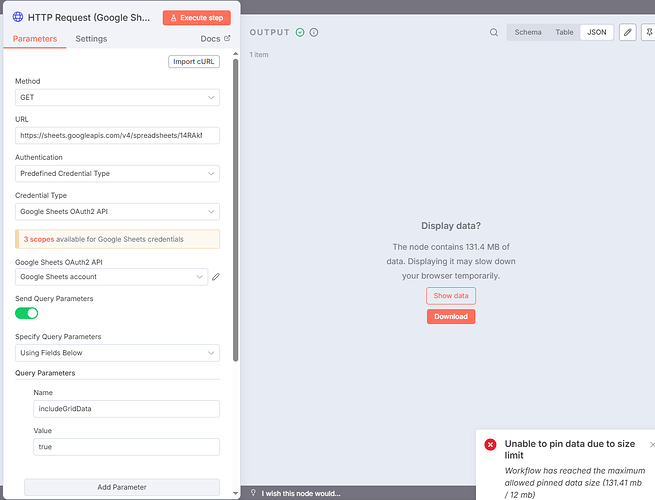Click the scrollbar up arrow
This screenshot has width=655, height=500.
(x=236, y=54)
